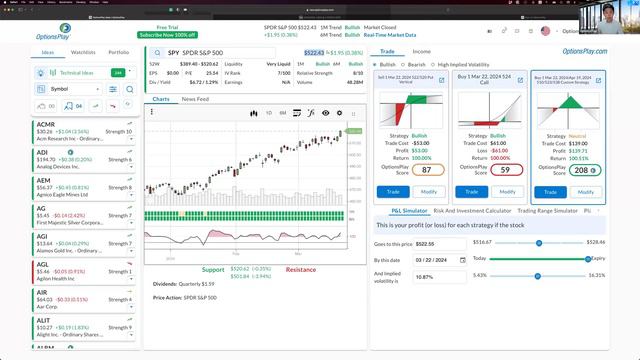Expand the AEM row chevron
Screen dimensions: 640x360
click(131, 195)
